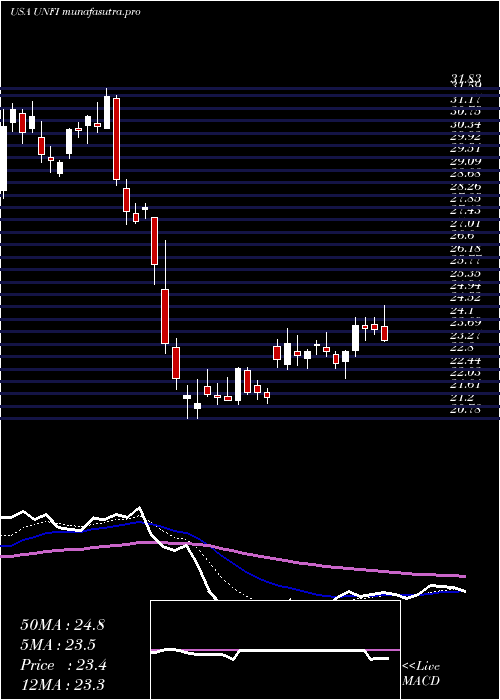Click the 27.01 price axis label
This screenshot has height=700, width=500.
(465, 224)
